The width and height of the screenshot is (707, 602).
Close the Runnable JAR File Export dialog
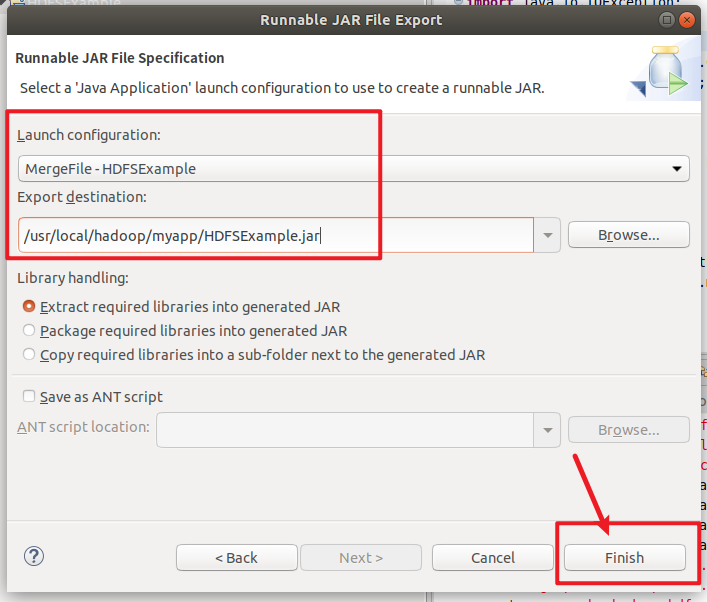(688, 20)
